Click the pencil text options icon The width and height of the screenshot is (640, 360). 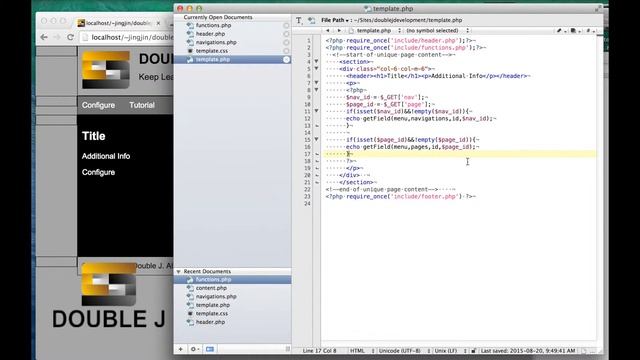(560, 31)
